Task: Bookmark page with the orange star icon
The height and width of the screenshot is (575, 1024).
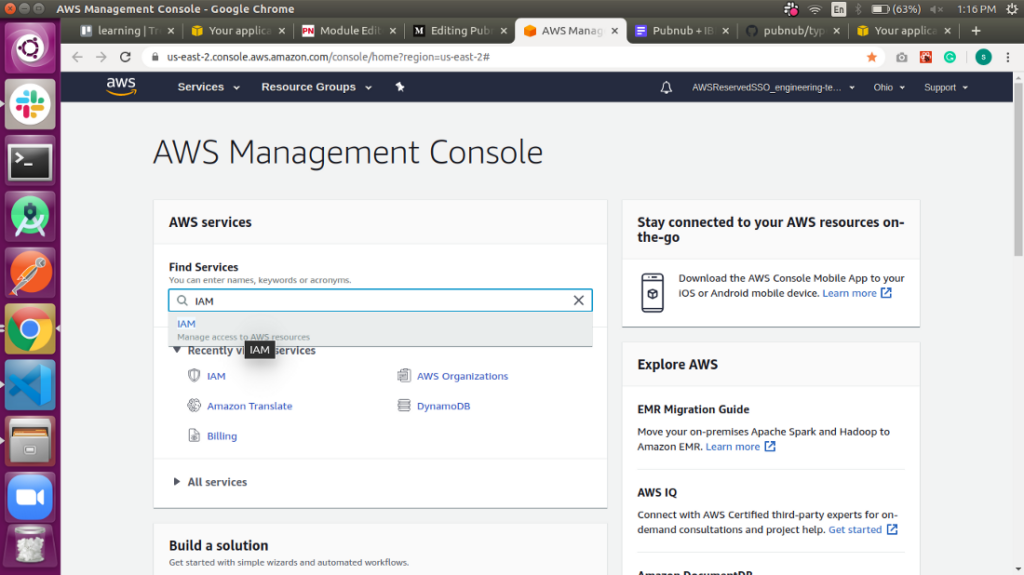Action: pos(872,57)
